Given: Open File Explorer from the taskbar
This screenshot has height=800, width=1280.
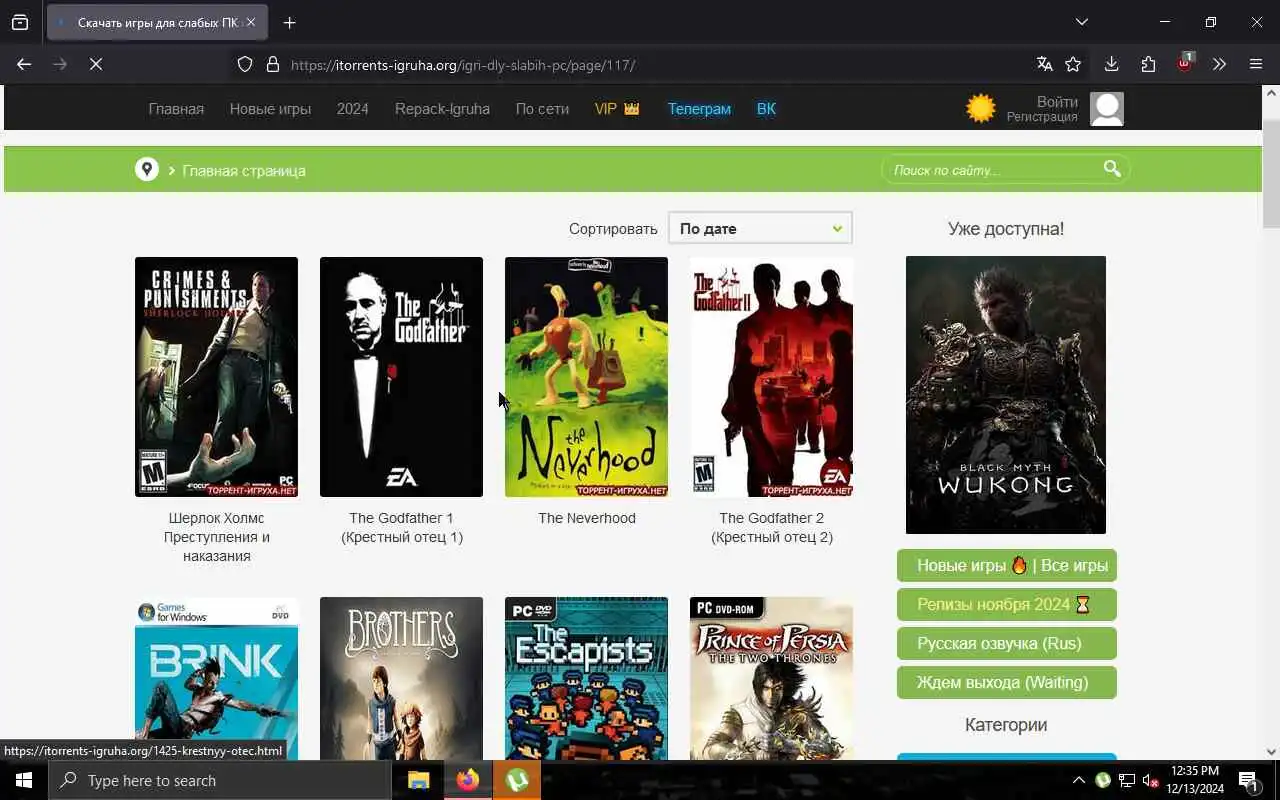Looking at the screenshot, I should [419, 780].
